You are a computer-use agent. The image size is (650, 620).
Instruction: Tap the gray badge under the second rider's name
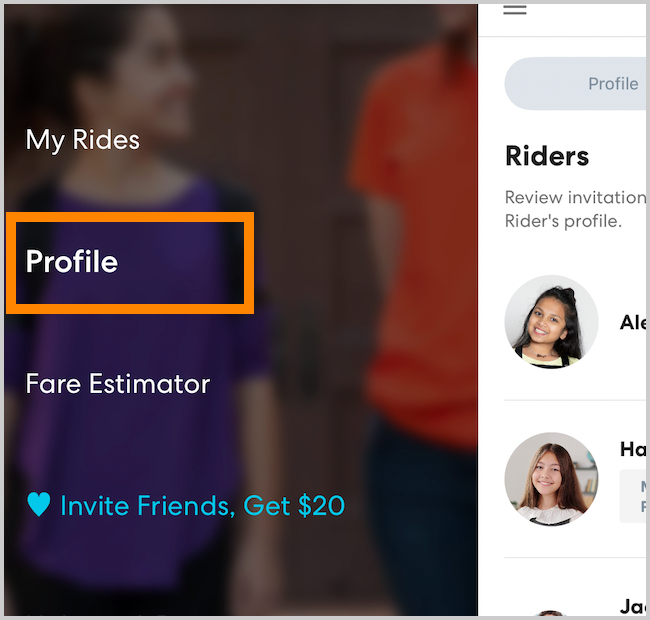633,496
